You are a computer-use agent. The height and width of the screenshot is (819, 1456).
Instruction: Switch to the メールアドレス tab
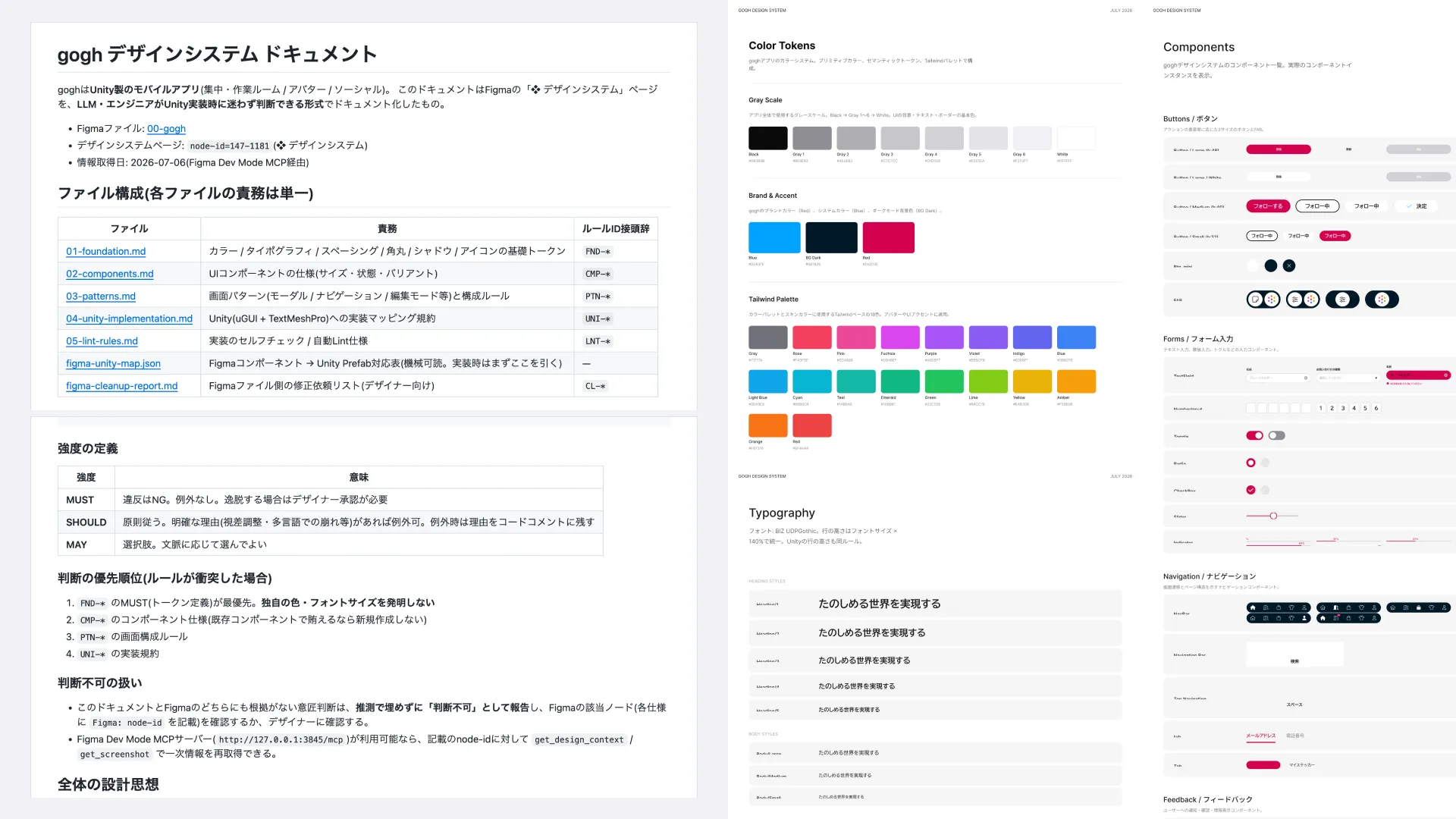(x=1261, y=736)
